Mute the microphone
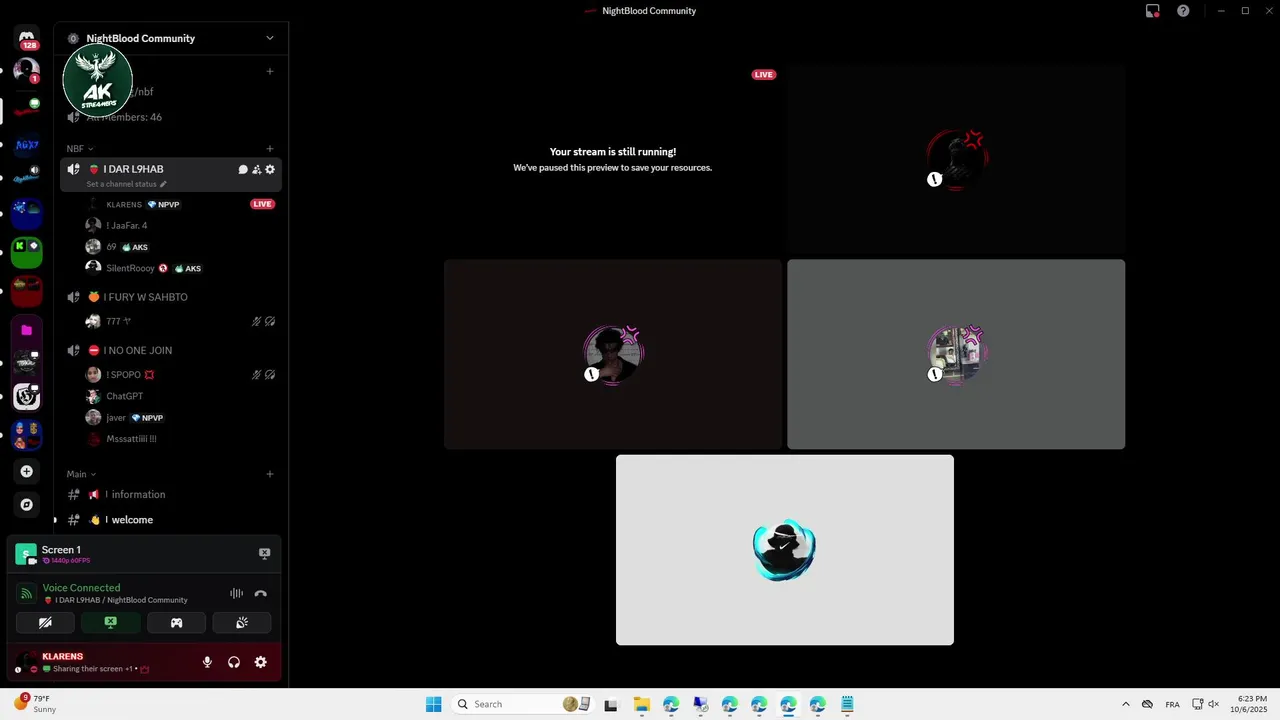The width and height of the screenshot is (1280, 720). [x=208, y=662]
